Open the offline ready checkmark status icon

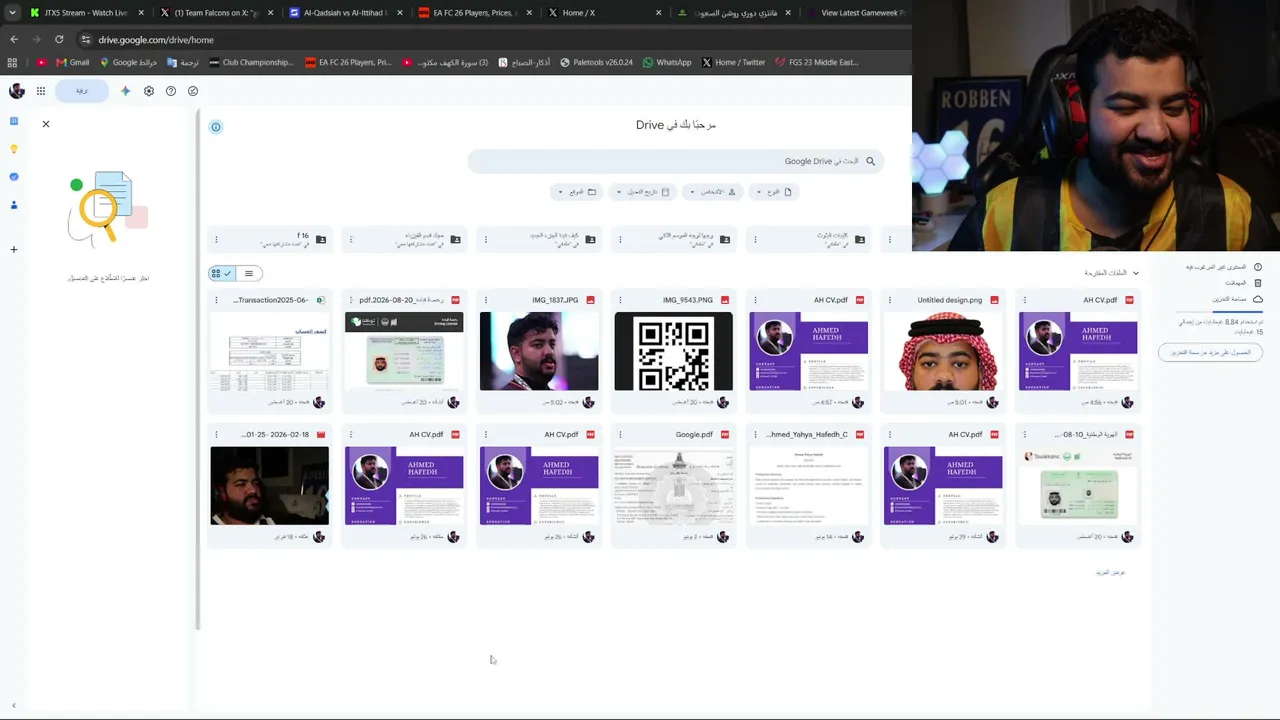tap(193, 91)
